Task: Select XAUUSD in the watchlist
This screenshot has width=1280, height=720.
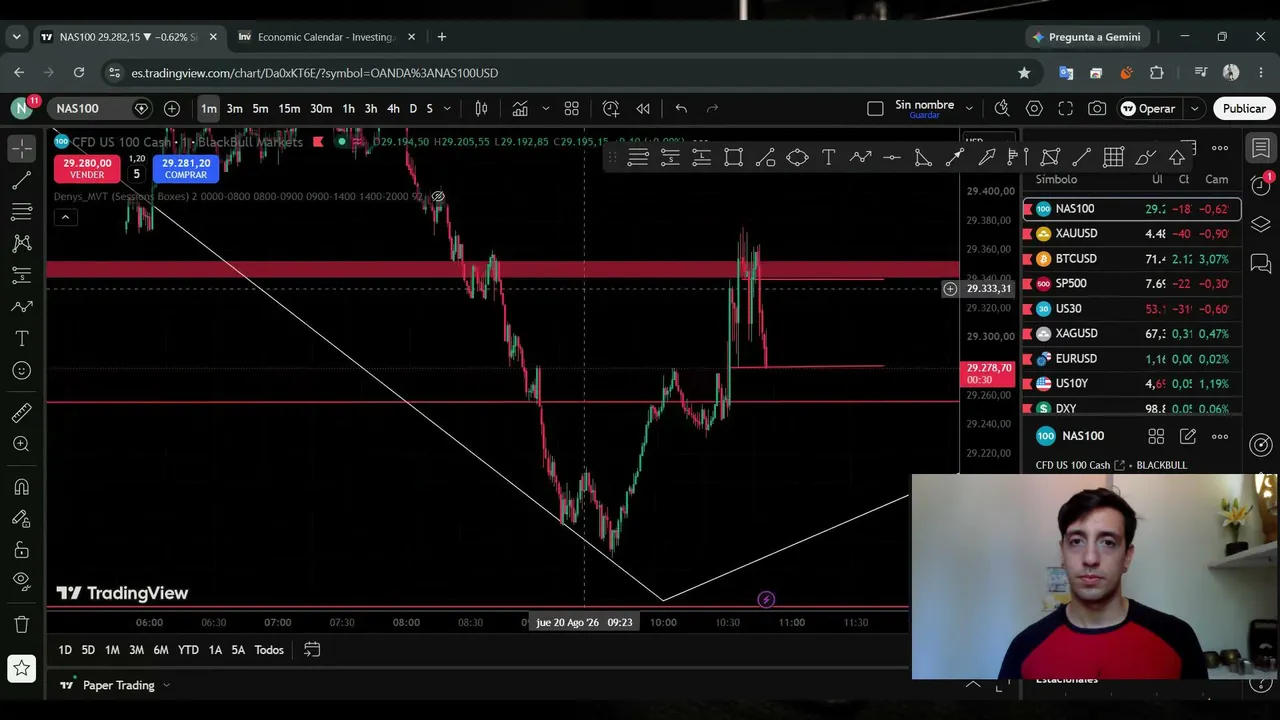Action: pos(1131,234)
